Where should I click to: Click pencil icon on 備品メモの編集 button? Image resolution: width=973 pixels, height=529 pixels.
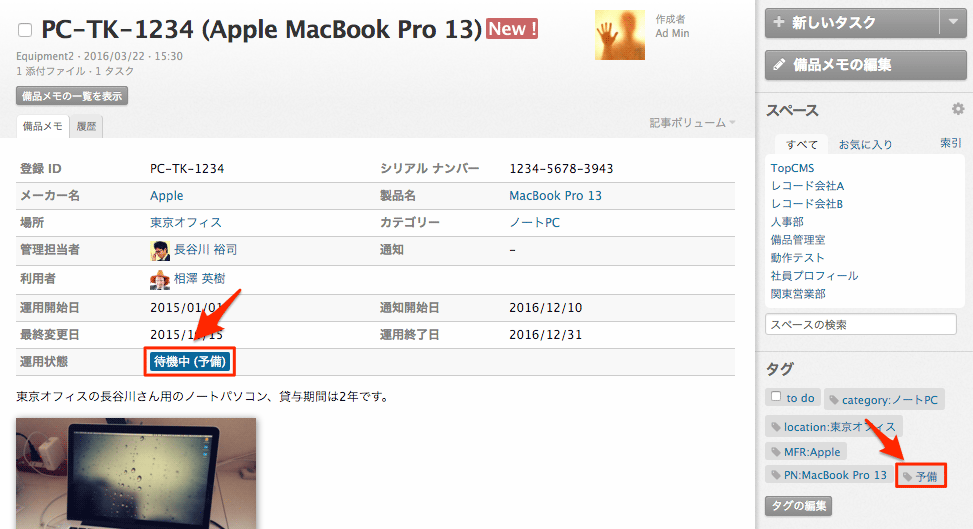click(779, 65)
